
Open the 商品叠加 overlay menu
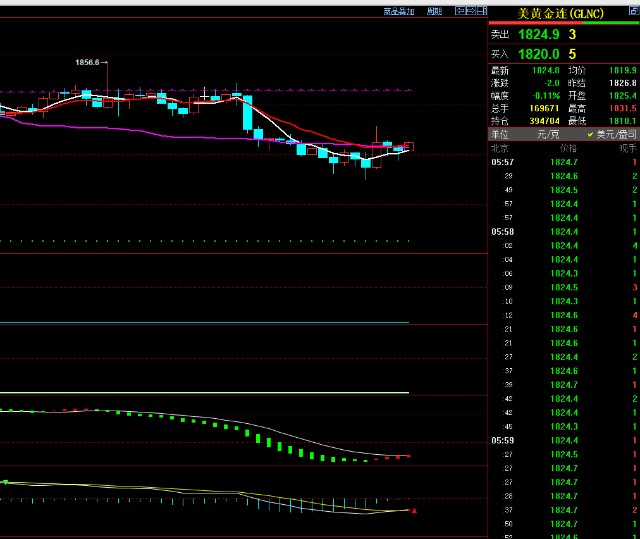pyautogui.click(x=398, y=11)
